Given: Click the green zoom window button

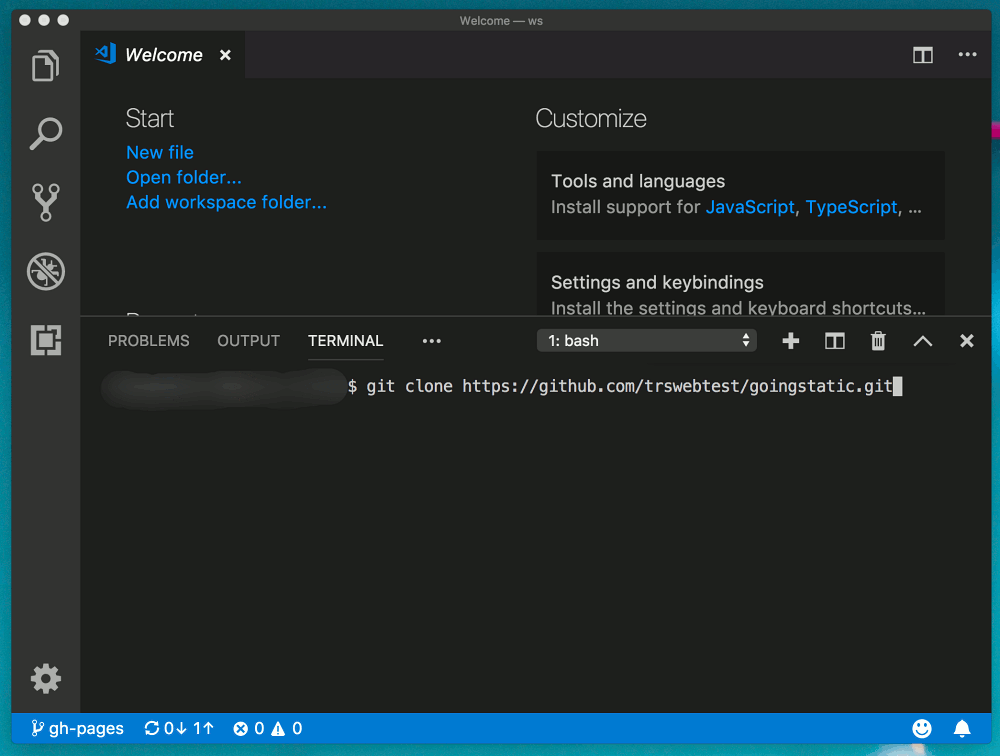Looking at the screenshot, I should pyautogui.click(x=63, y=20).
